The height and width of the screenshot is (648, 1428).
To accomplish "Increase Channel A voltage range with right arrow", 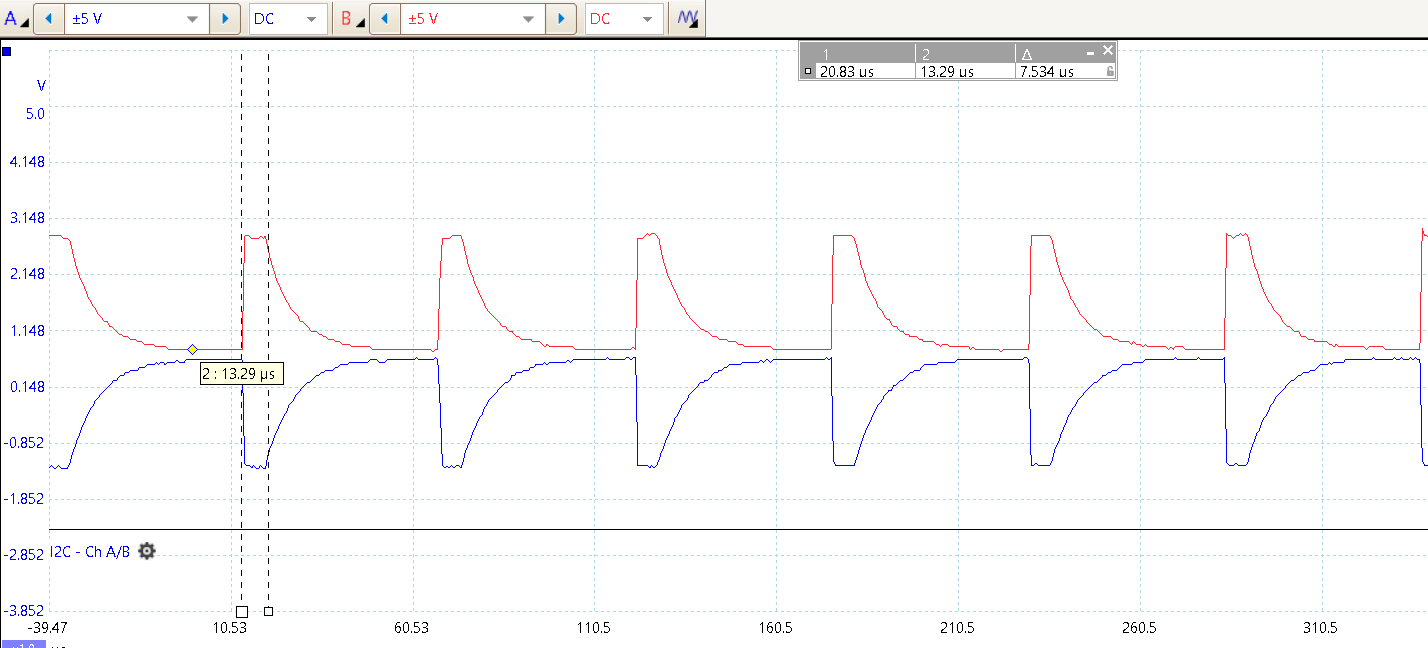I will (x=226, y=18).
